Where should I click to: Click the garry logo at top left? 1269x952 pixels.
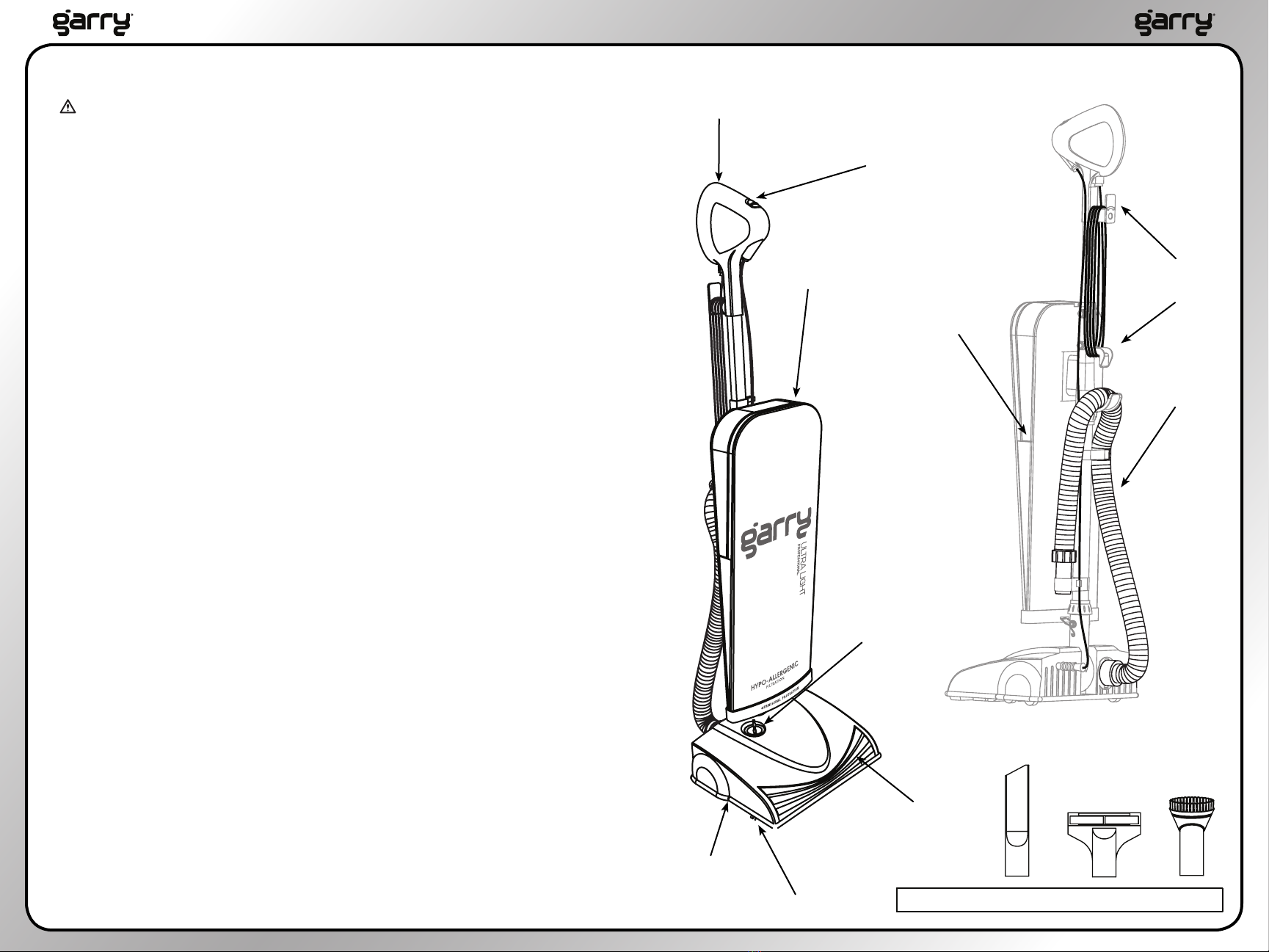point(92,23)
